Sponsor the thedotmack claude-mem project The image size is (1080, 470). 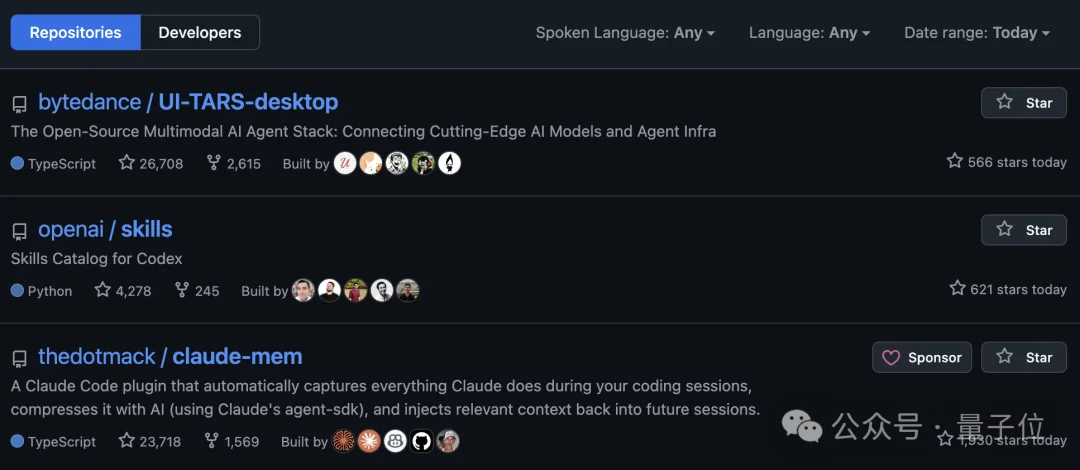point(922,357)
